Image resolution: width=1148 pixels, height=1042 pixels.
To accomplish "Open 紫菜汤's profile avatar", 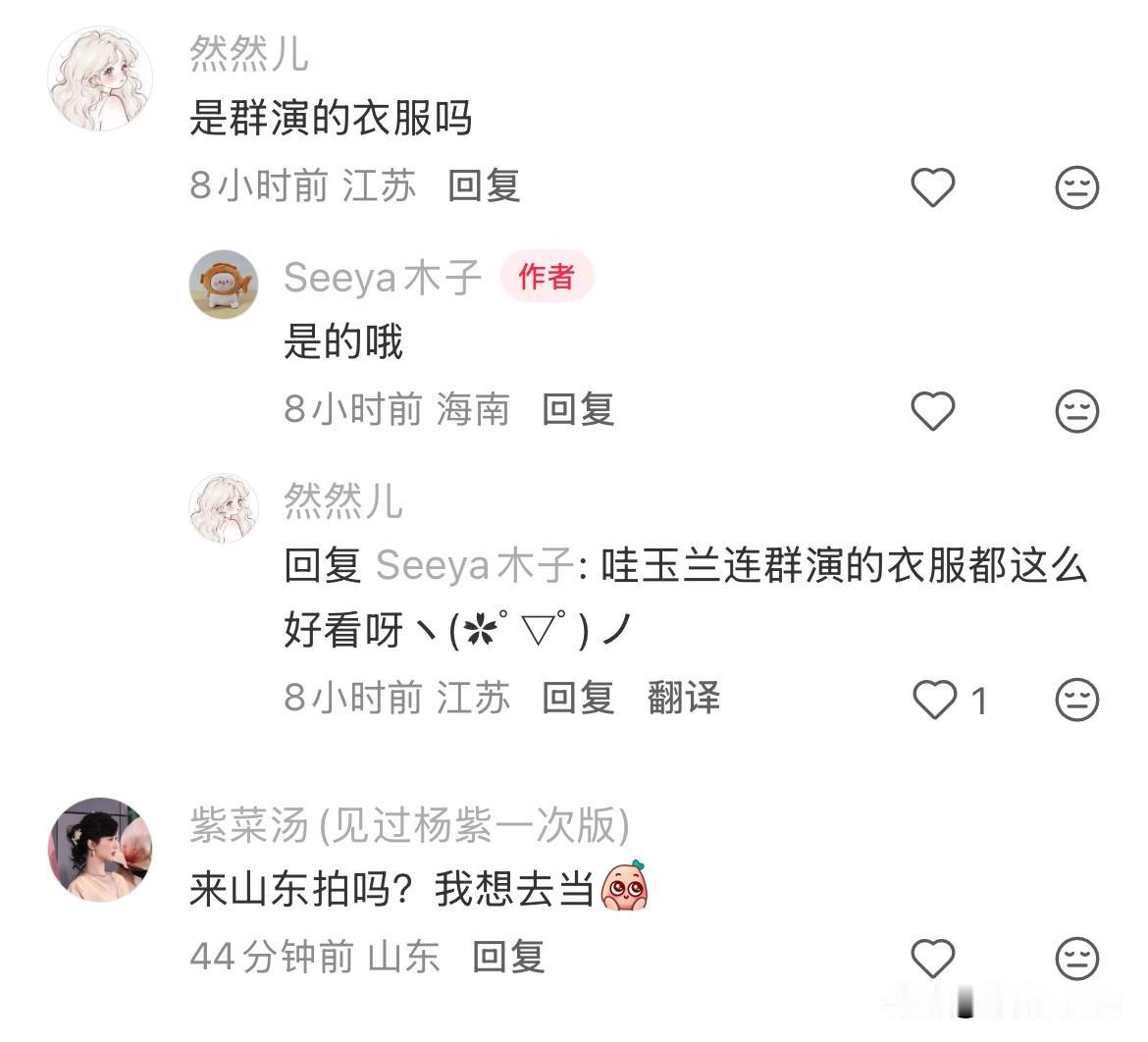I will pyautogui.click(x=100, y=850).
